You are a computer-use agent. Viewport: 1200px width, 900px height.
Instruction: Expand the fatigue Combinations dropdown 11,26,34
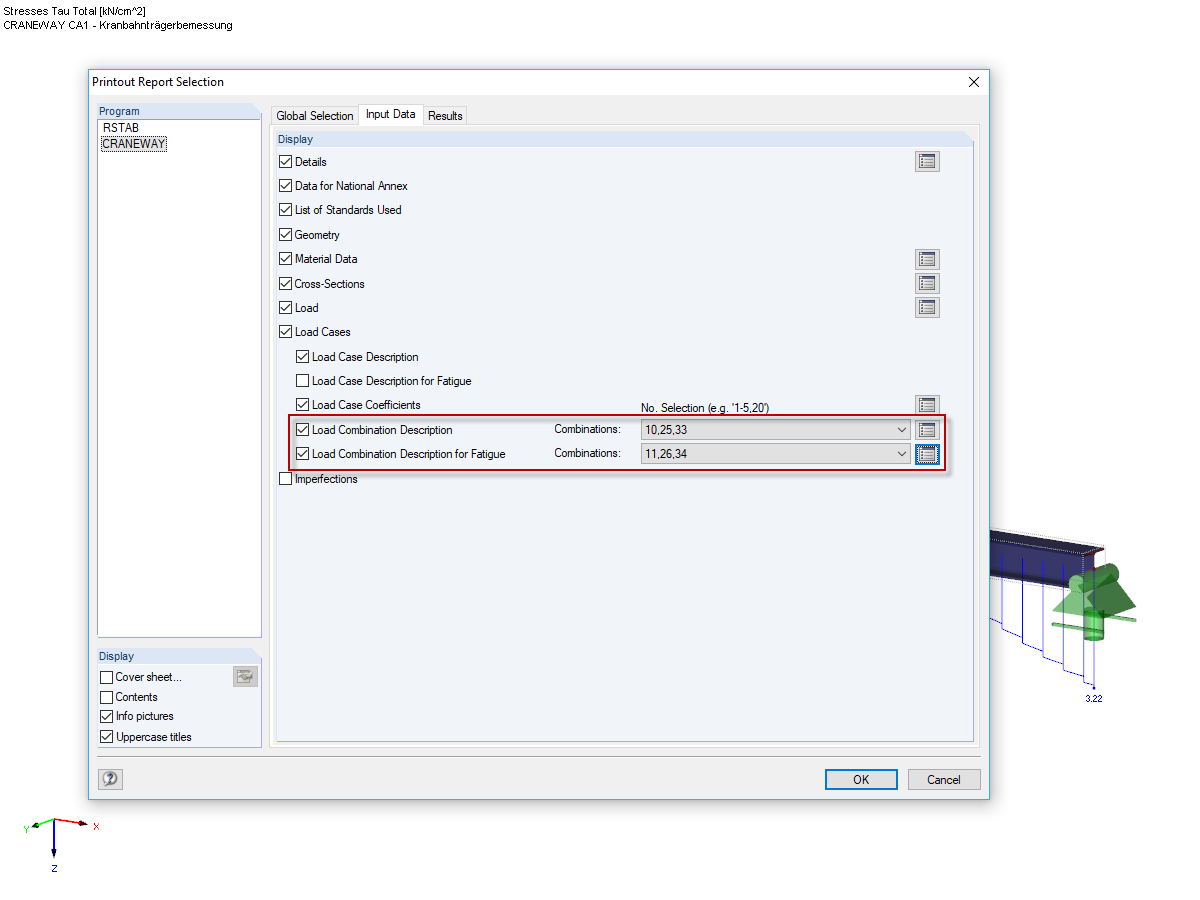902,454
